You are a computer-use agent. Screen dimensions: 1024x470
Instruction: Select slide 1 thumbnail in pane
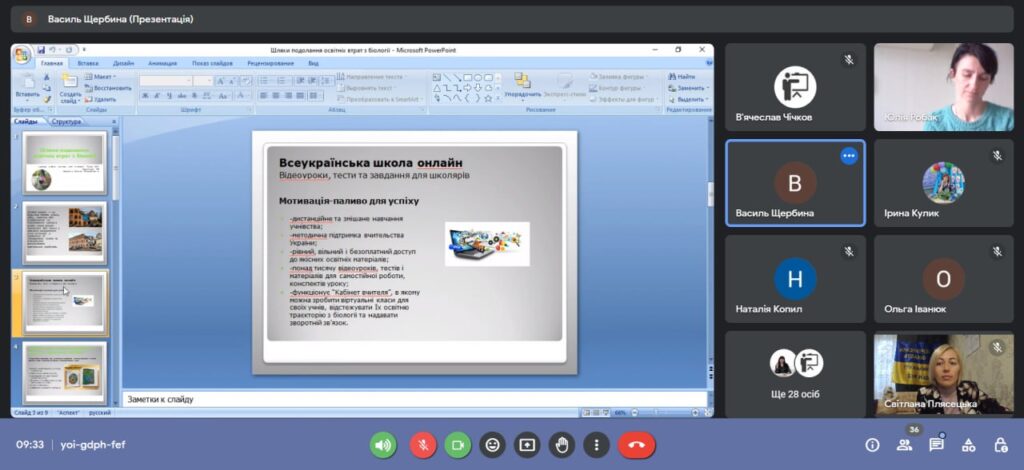tap(65, 163)
